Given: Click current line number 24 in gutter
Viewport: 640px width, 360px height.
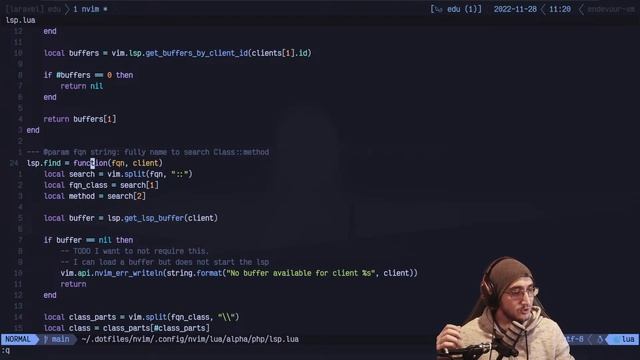Looking at the screenshot, I should pyautogui.click(x=13, y=163).
